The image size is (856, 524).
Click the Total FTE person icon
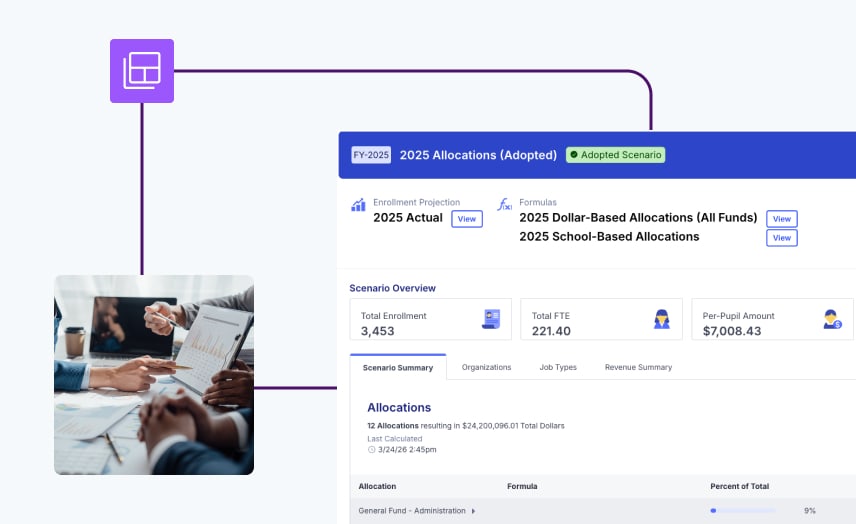(x=662, y=319)
